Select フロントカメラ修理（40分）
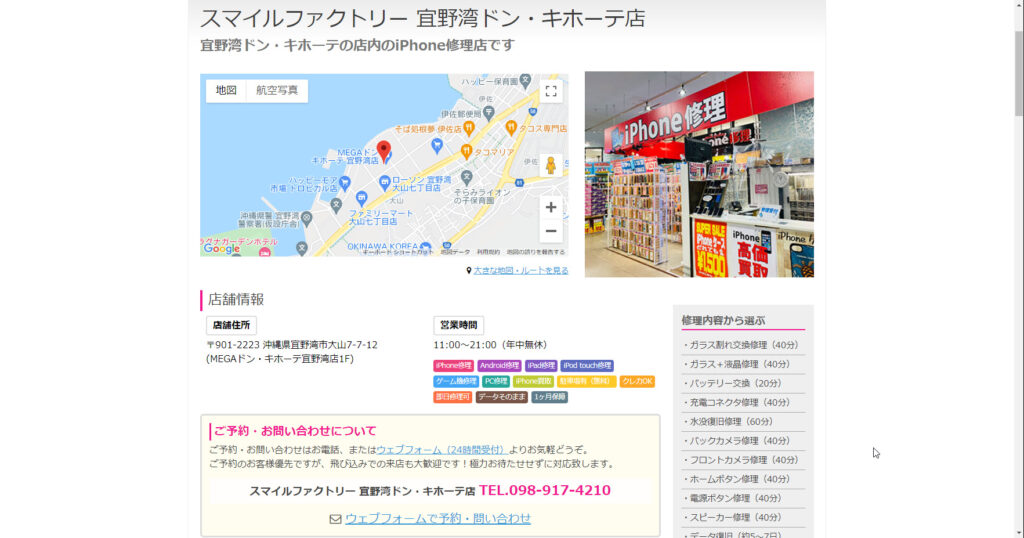This screenshot has width=1024, height=538. pyautogui.click(x=743, y=460)
